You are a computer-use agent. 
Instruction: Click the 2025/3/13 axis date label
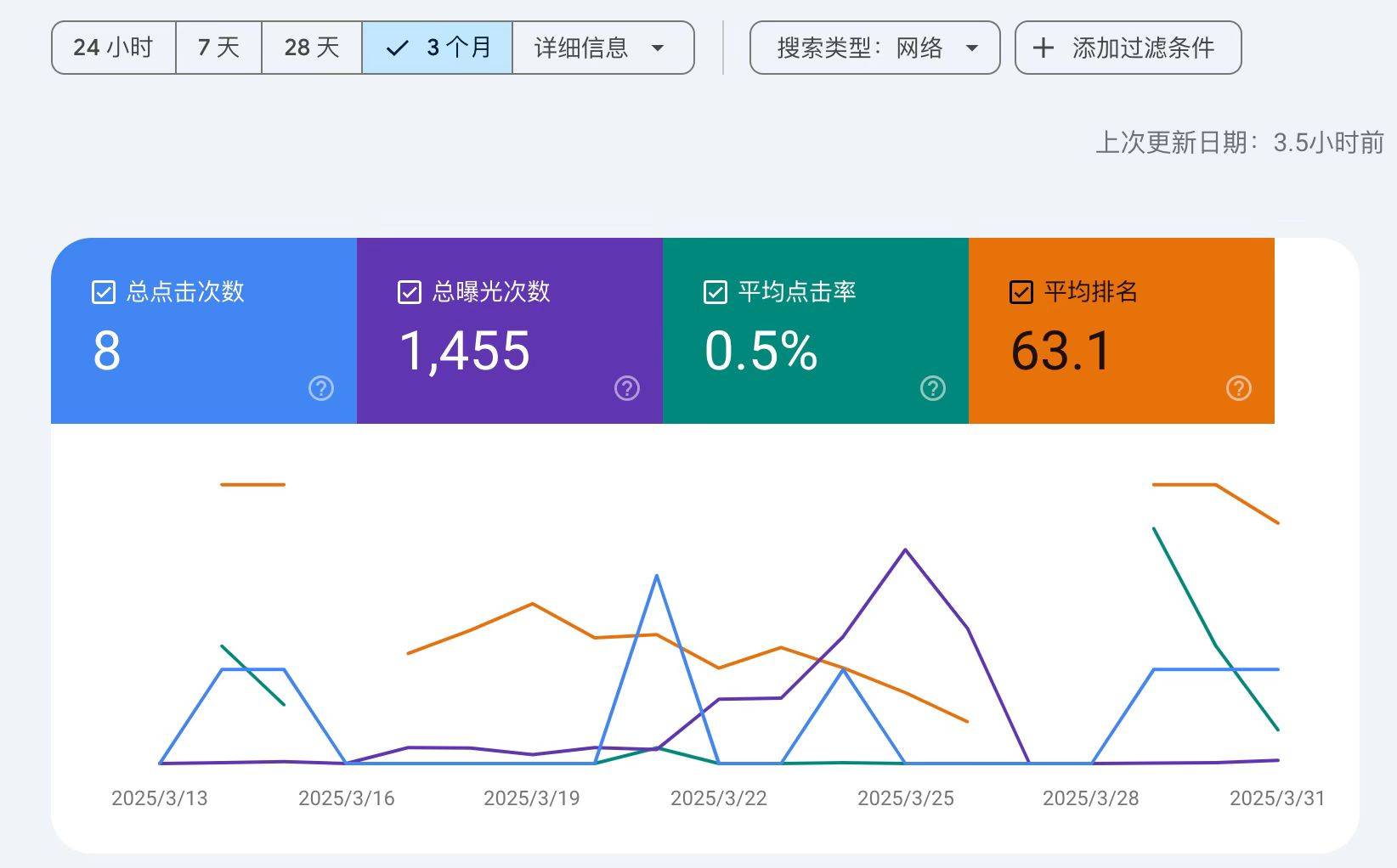pos(160,798)
